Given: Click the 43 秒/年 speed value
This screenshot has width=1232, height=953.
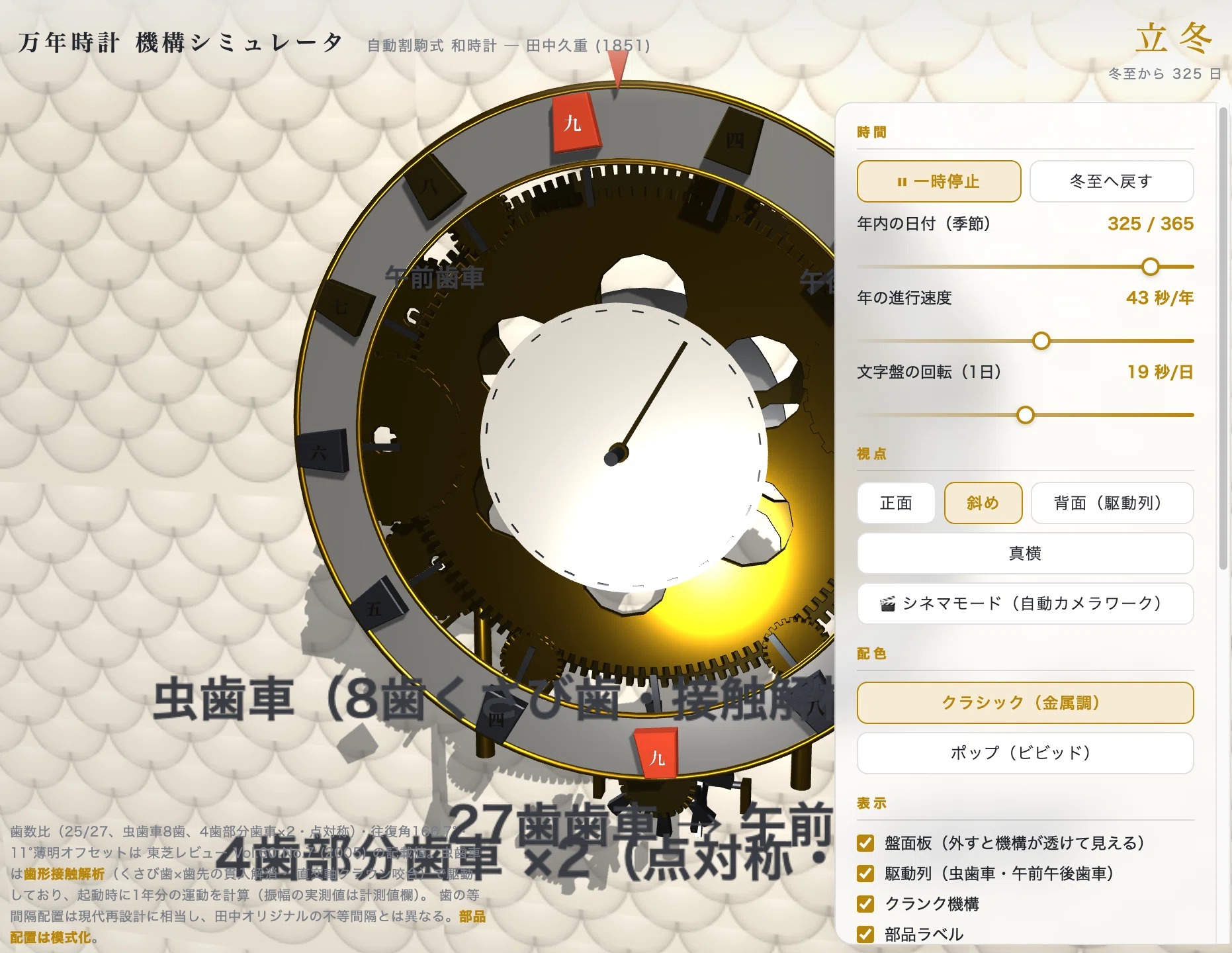Looking at the screenshot, I should point(1160,298).
